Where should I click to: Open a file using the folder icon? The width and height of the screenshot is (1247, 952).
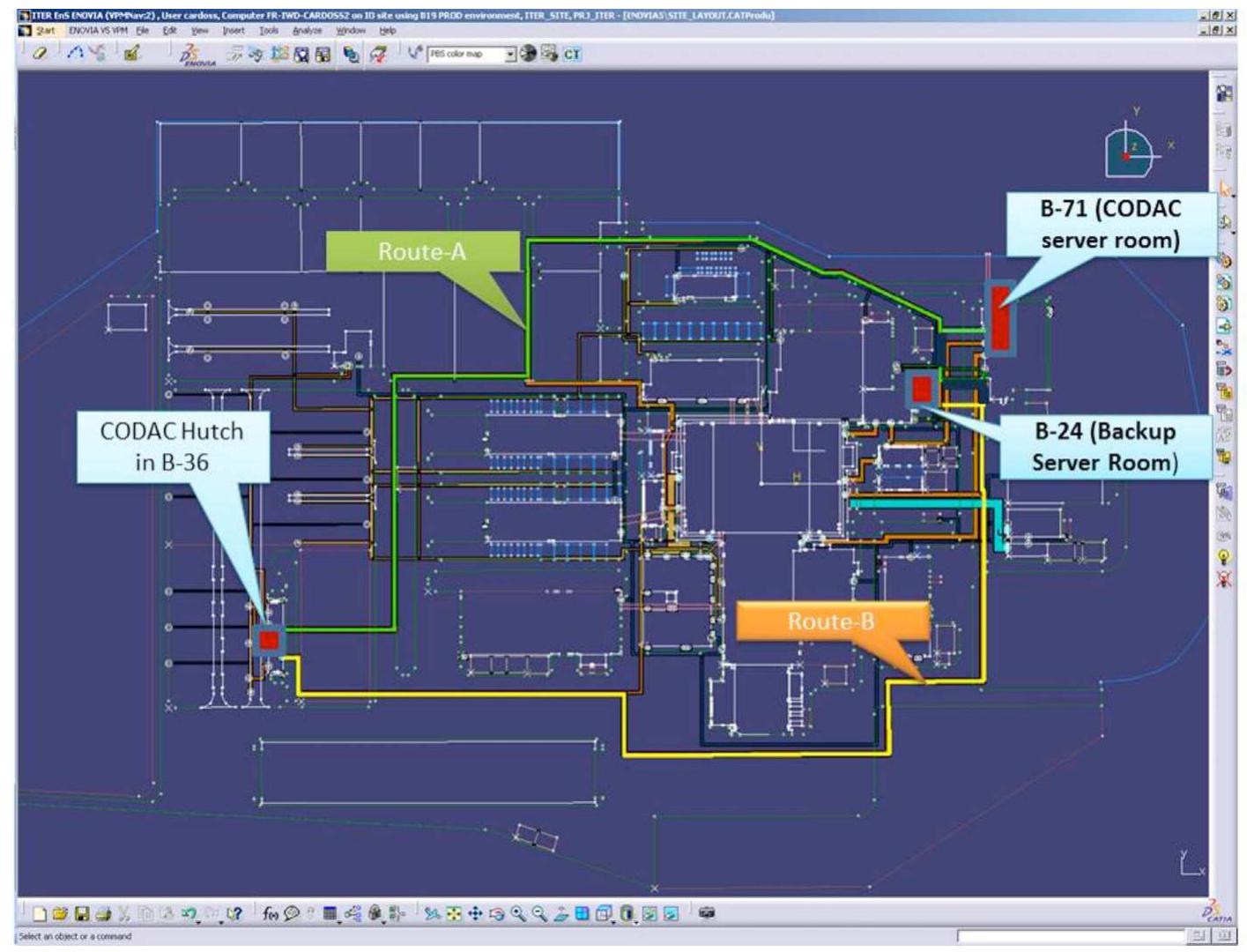61,914
